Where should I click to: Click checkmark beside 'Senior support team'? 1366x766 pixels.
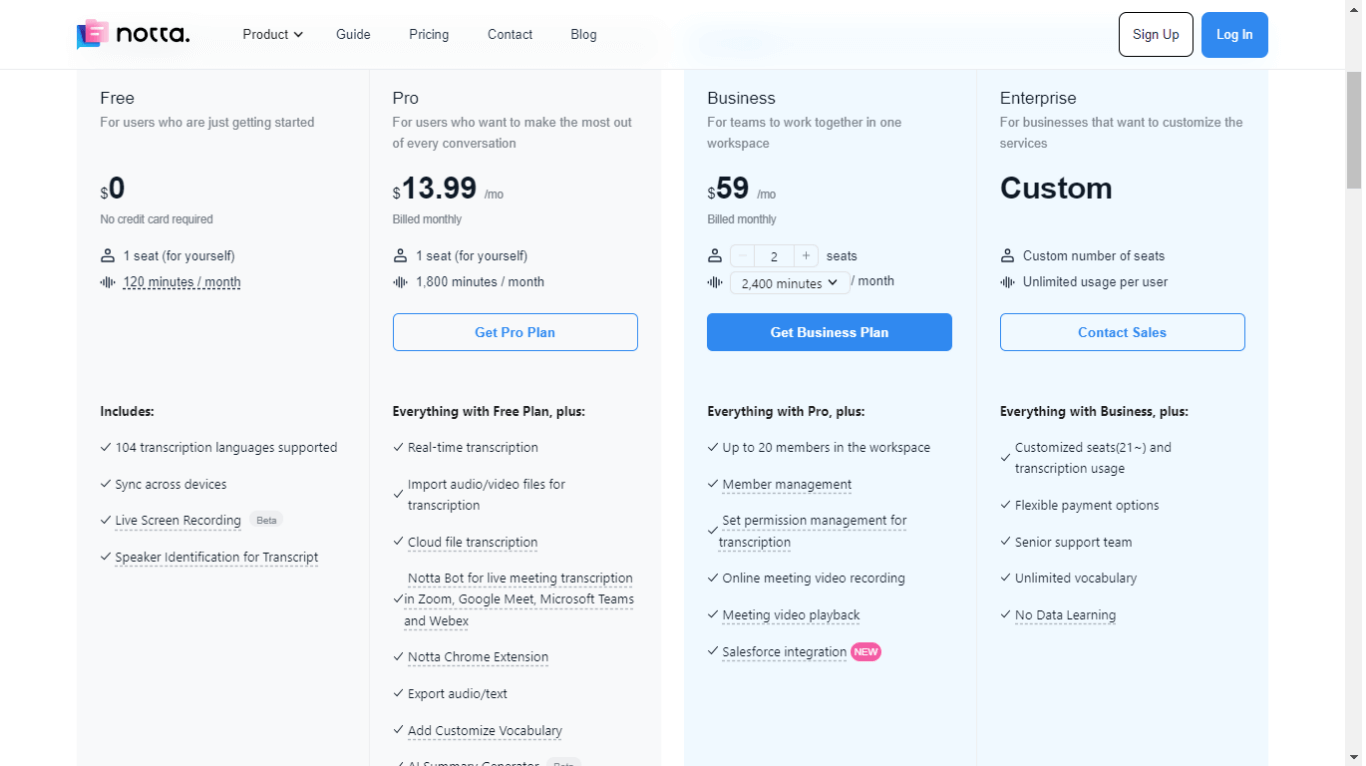(x=1006, y=542)
